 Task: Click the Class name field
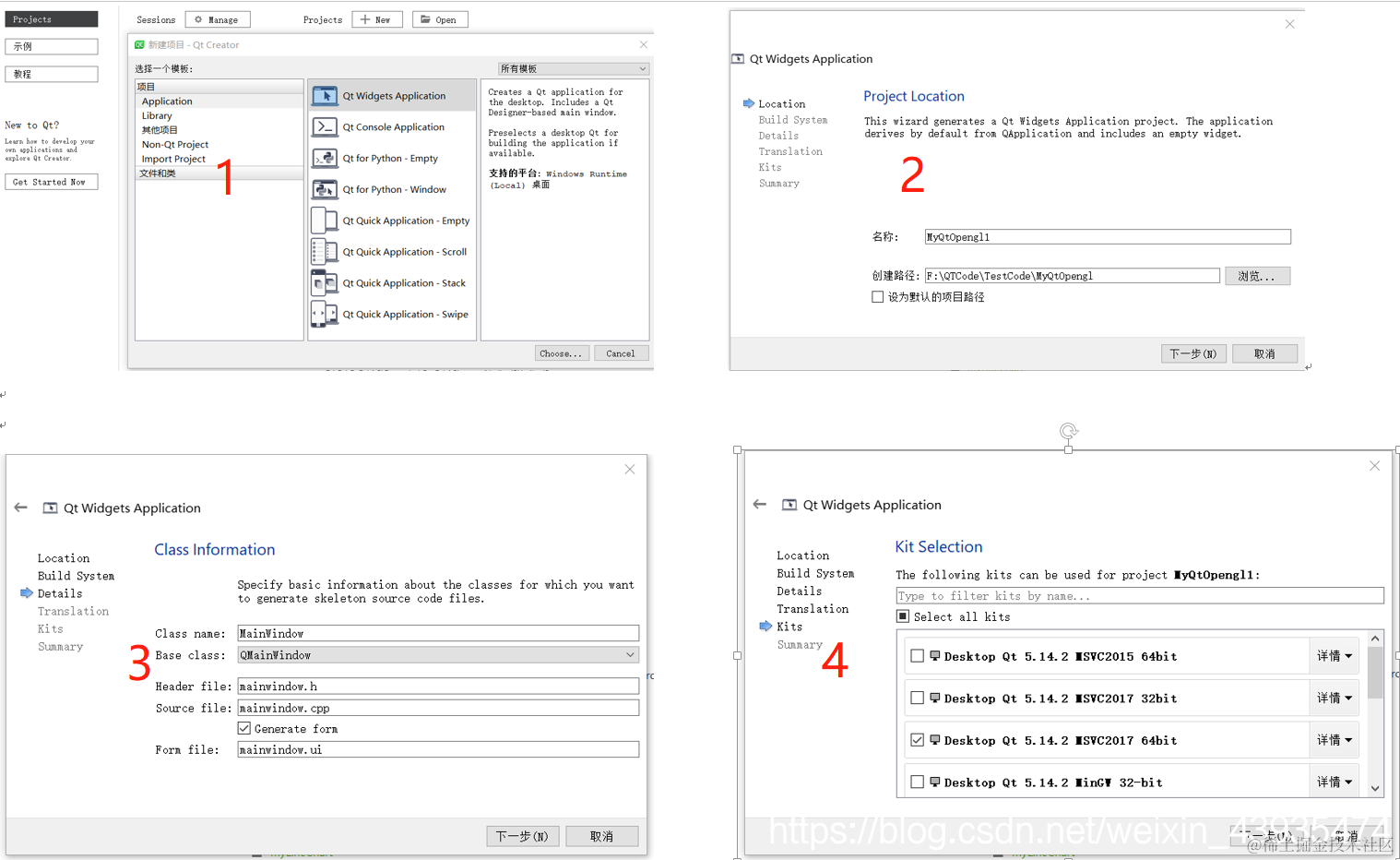point(438,633)
